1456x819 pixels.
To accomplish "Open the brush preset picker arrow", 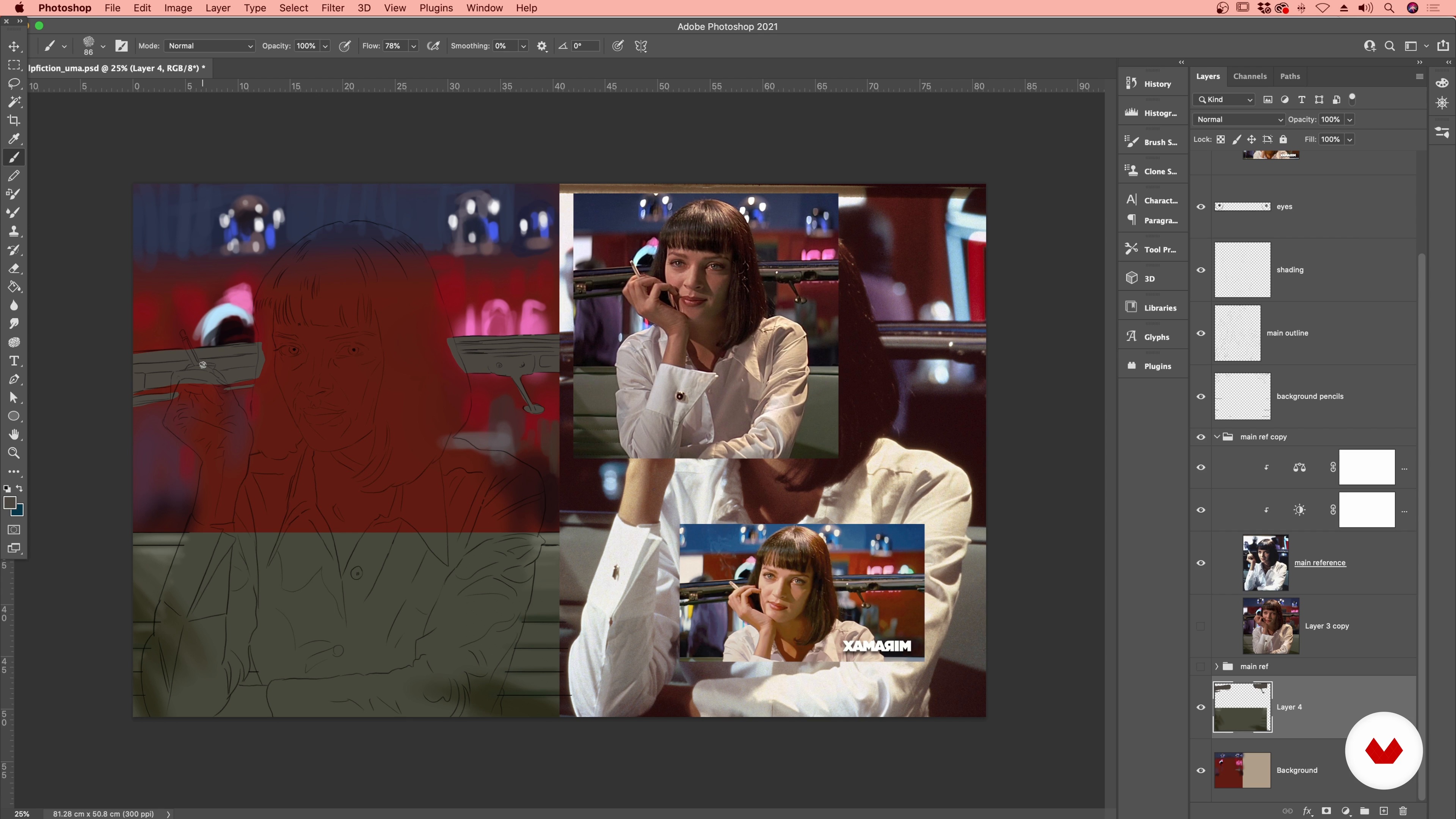I will coord(103,46).
